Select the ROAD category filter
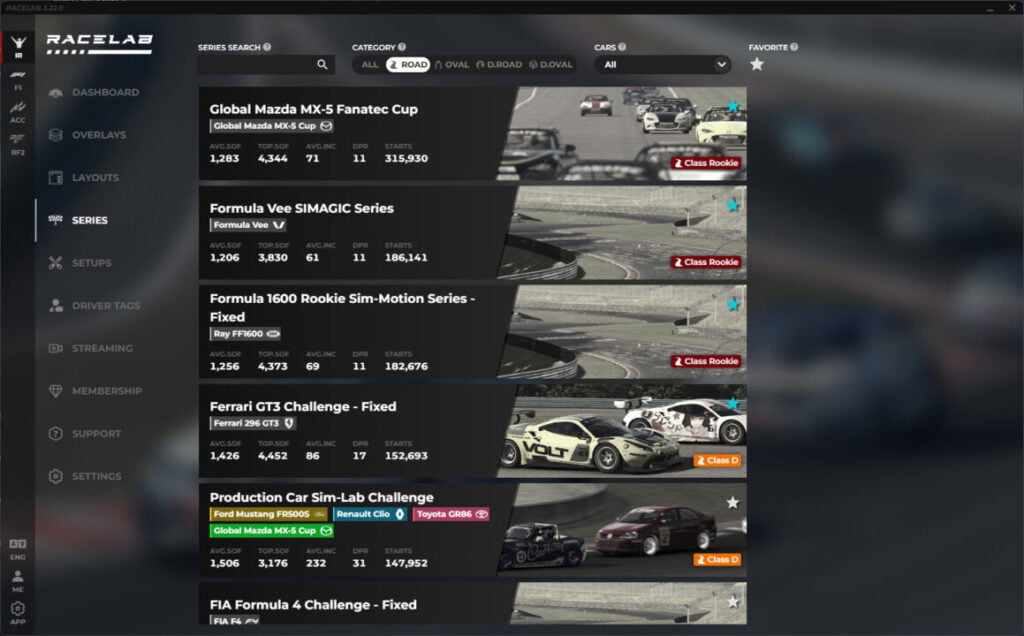The height and width of the screenshot is (636, 1024). click(408, 65)
